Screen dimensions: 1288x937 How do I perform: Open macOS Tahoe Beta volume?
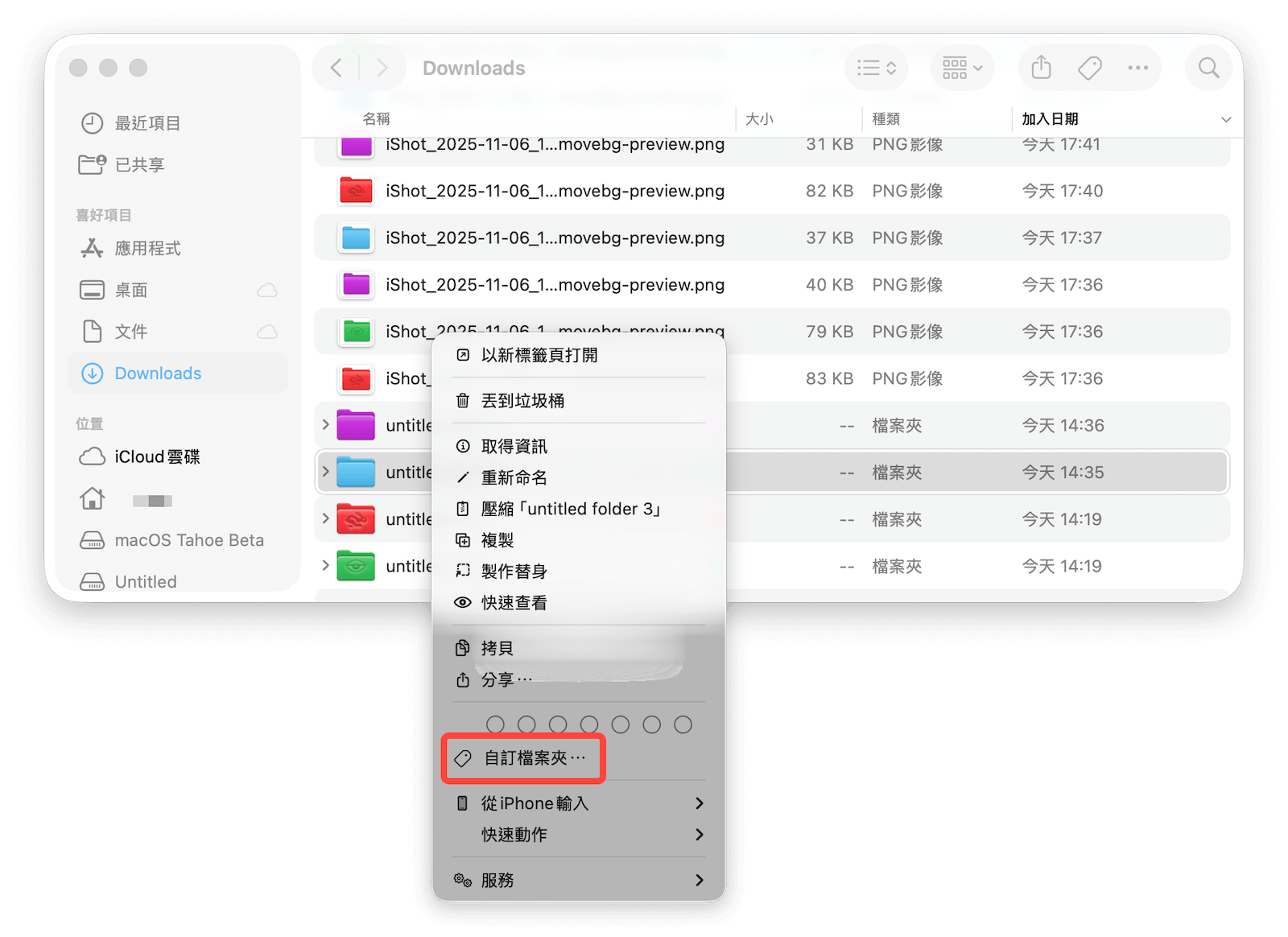click(x=177, y=540)
